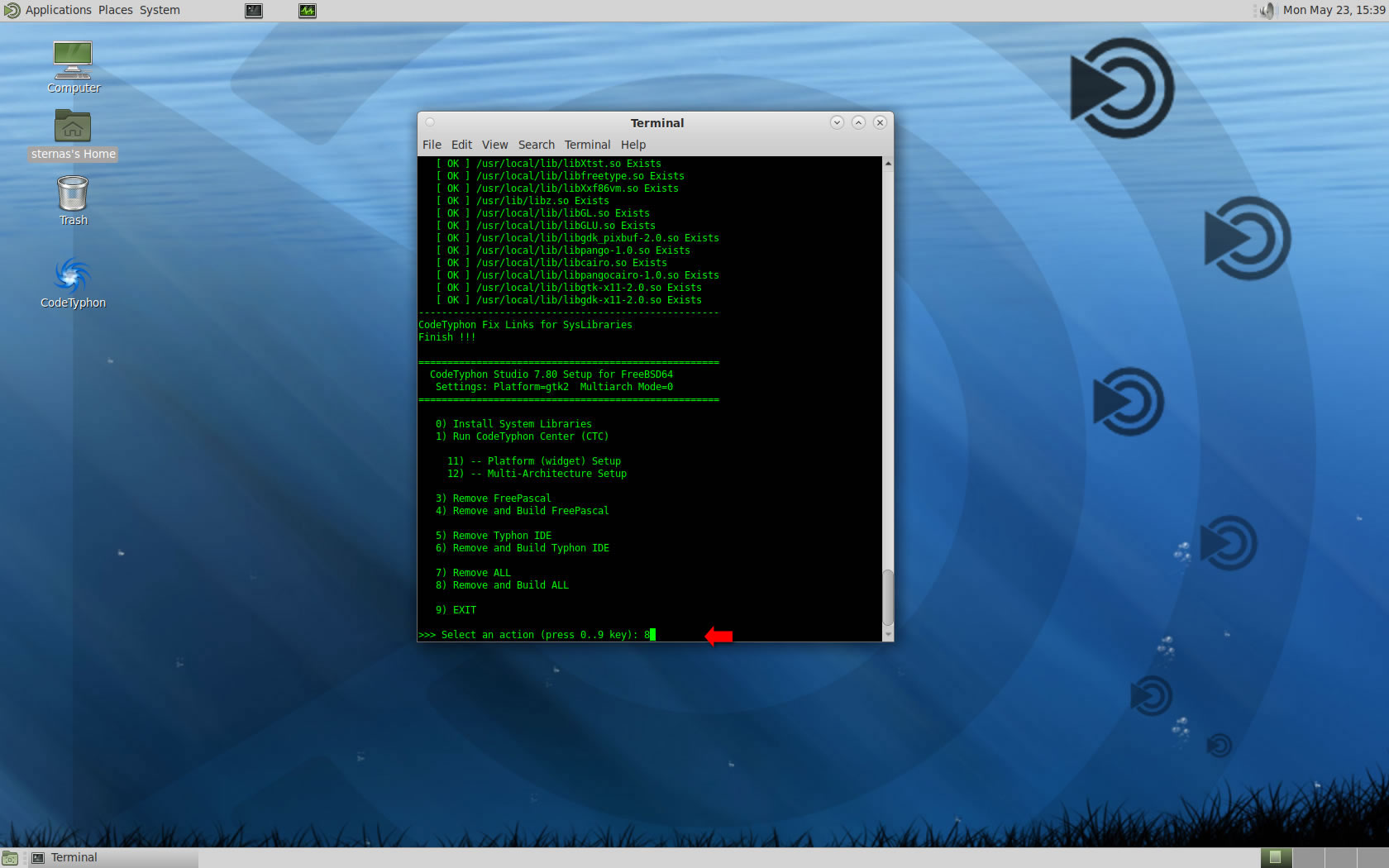This screenshot has height=868, width=1389.
Task: Select the Computer desktop icon
Action: pos(73,67)
